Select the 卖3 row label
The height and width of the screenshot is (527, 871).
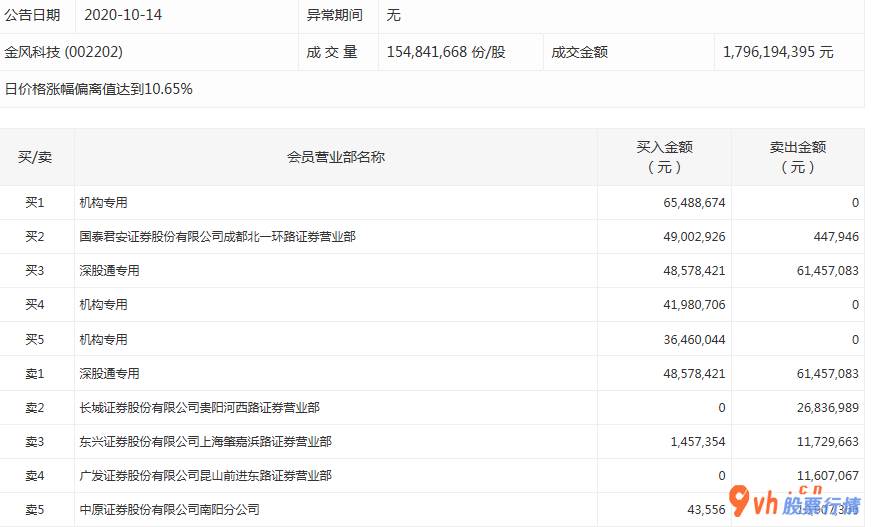35,441
